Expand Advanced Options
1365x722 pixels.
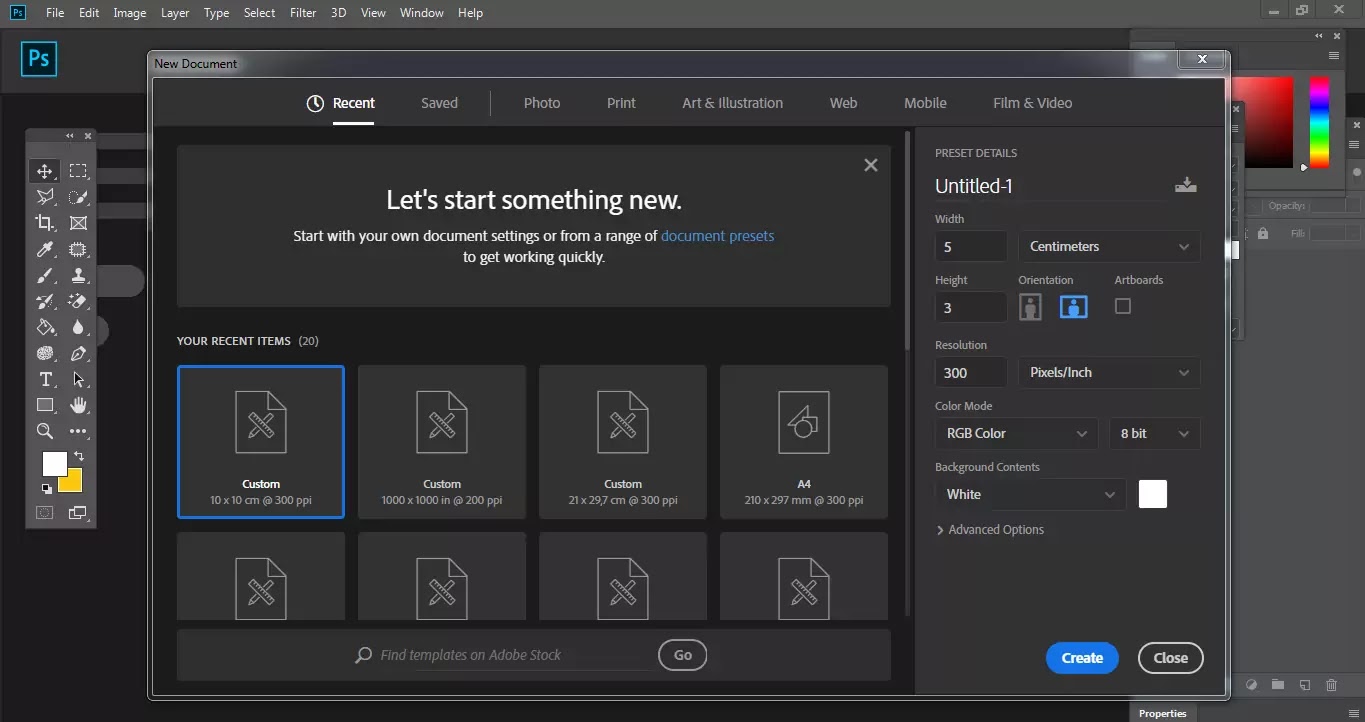[990, 530]
